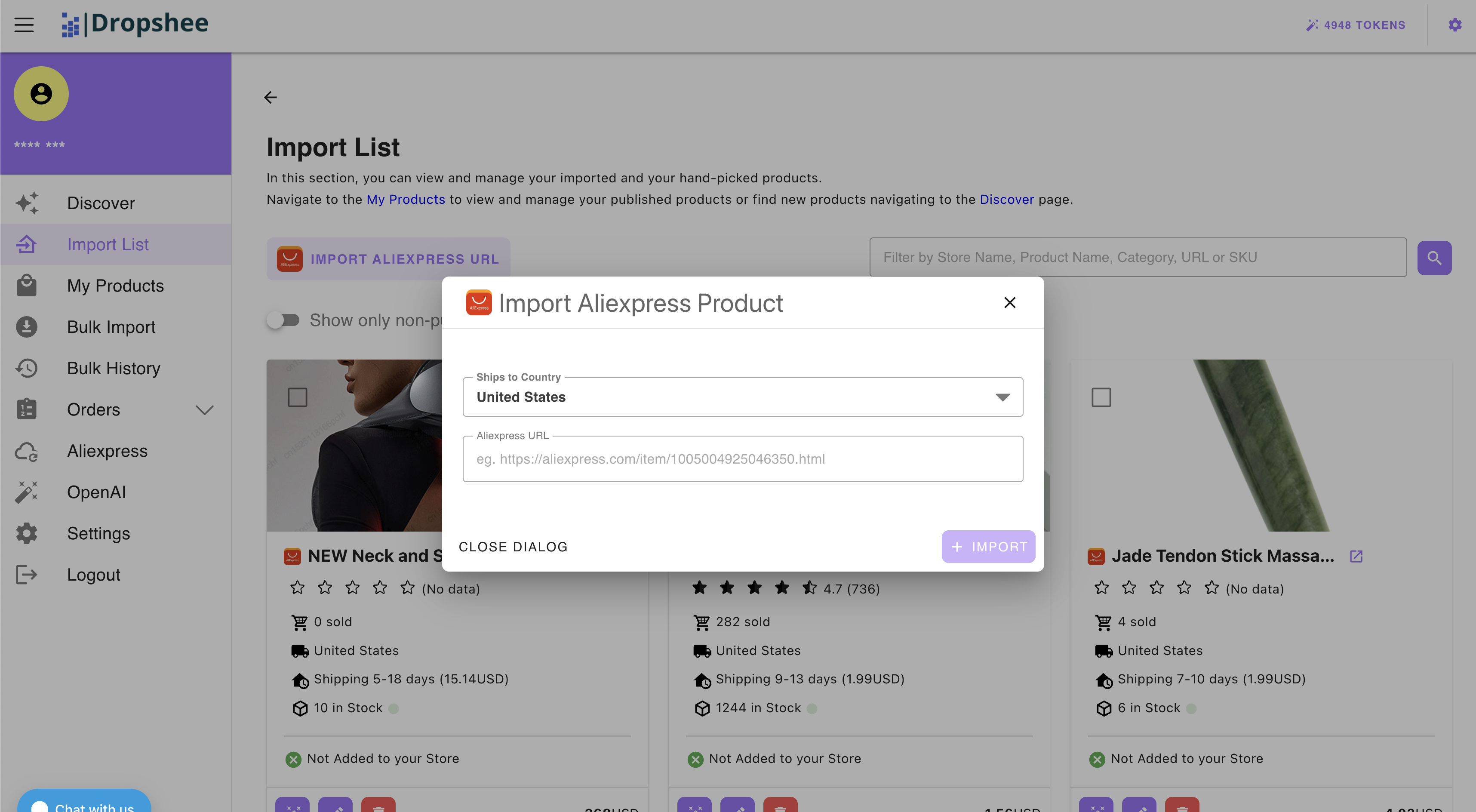Open the hamburger menu icon
The height and width of the screenshot is (812, 1476).
(x=24, y=25)
